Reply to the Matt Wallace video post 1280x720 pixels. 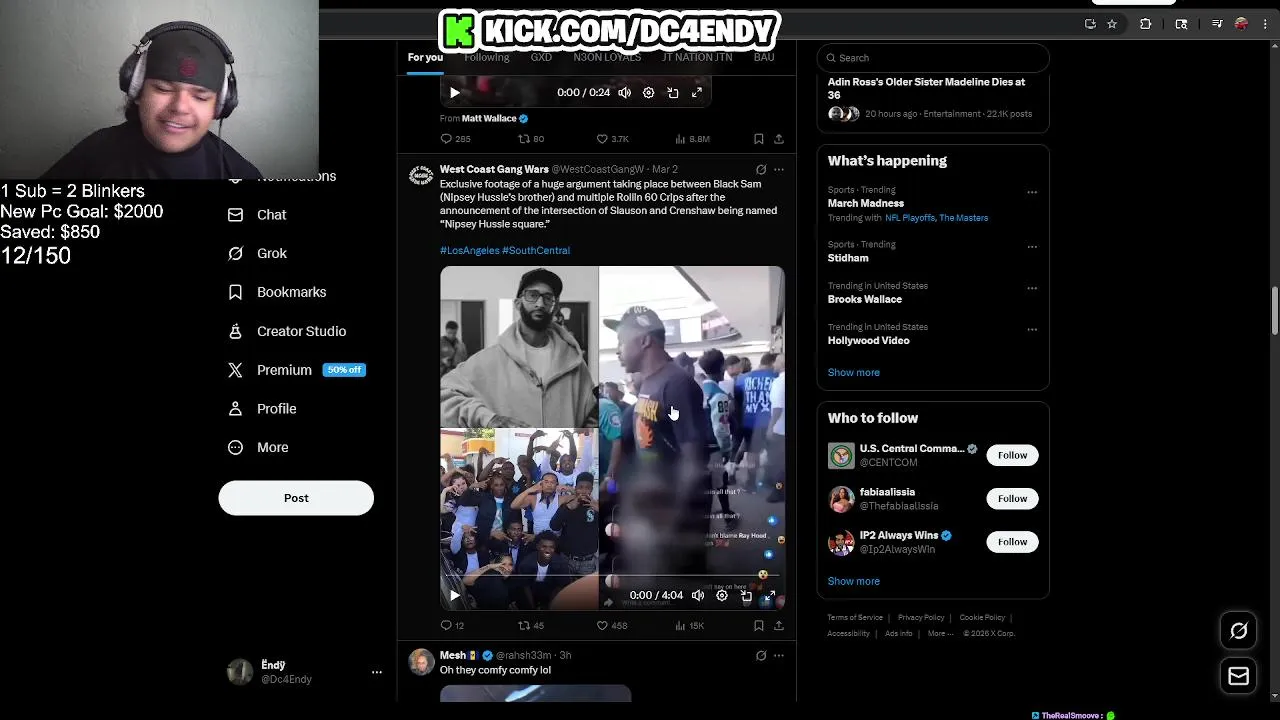point(447,139)
